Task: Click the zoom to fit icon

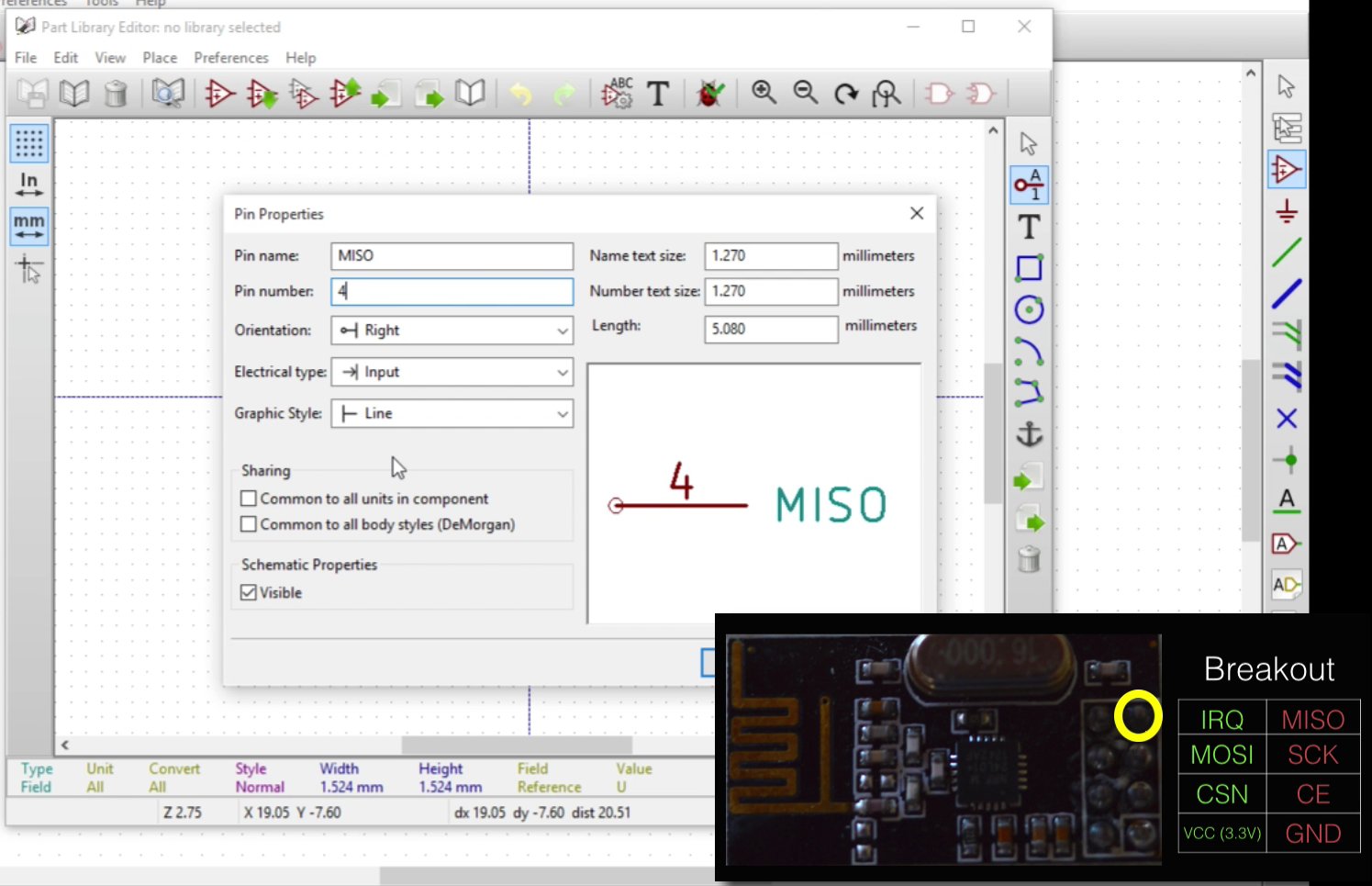Action: click(x=887, y=93)
